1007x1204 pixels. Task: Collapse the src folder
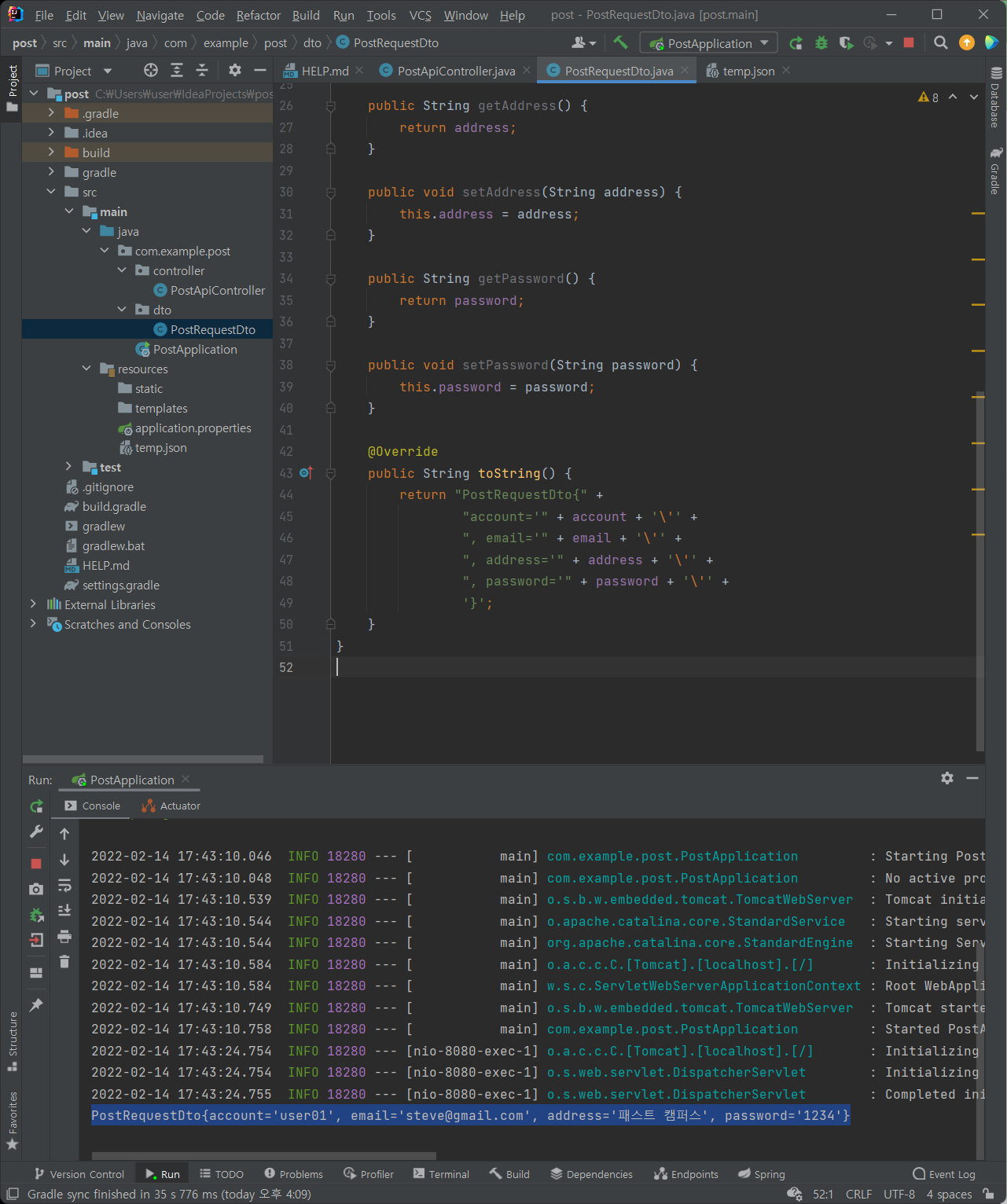tap(51, 192)
